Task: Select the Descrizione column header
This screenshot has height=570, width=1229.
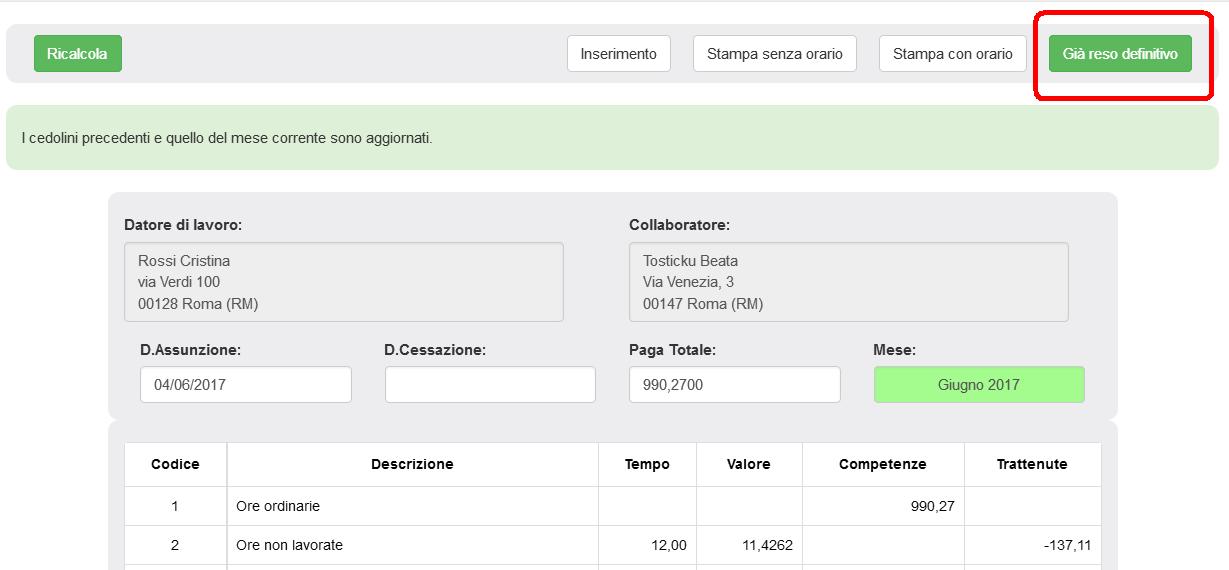Action: (x=412, y=464)
